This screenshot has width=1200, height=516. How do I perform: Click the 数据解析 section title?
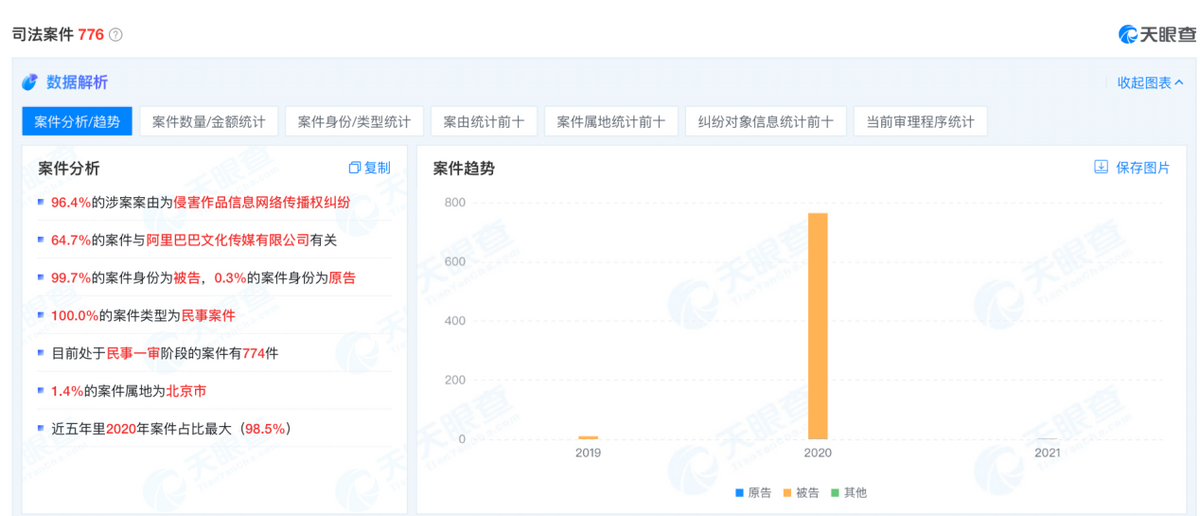click(x=77, y=82)
